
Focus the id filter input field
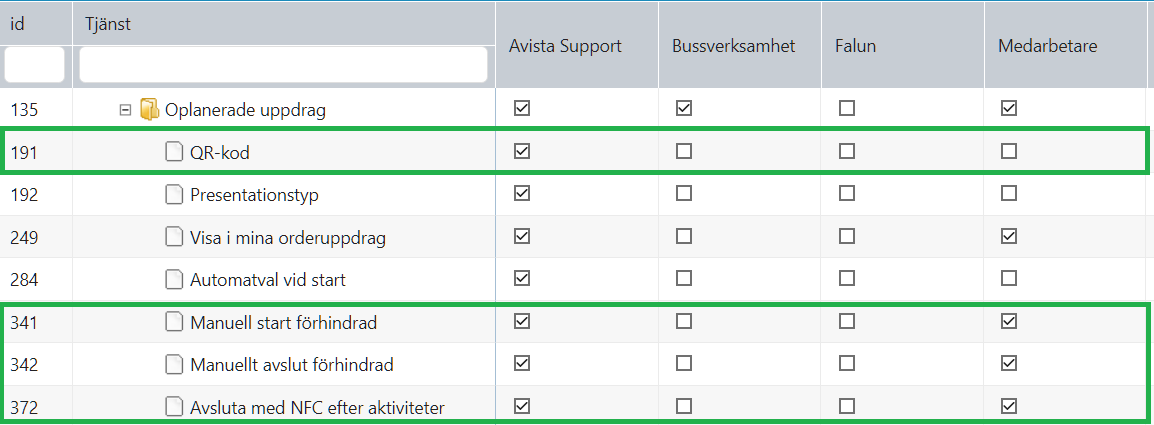coord(35,65)
